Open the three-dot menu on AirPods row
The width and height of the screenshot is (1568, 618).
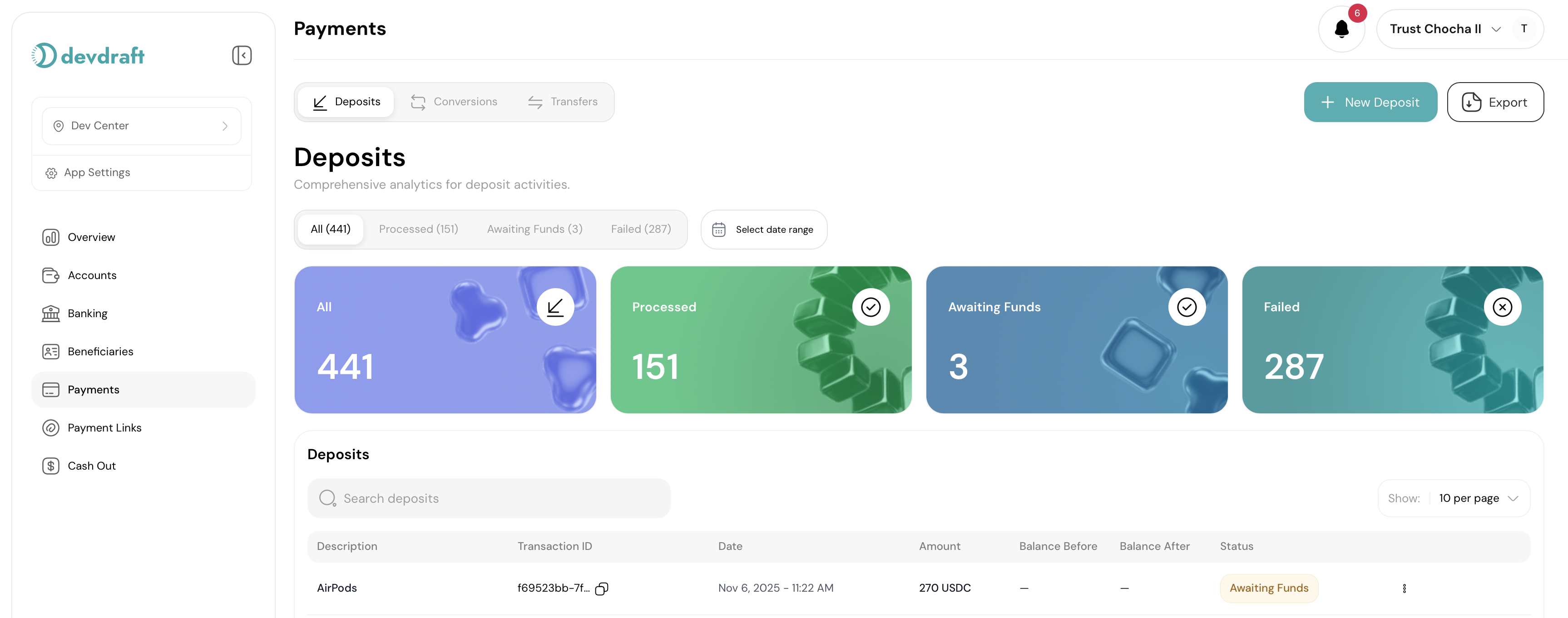(1404, 588)
